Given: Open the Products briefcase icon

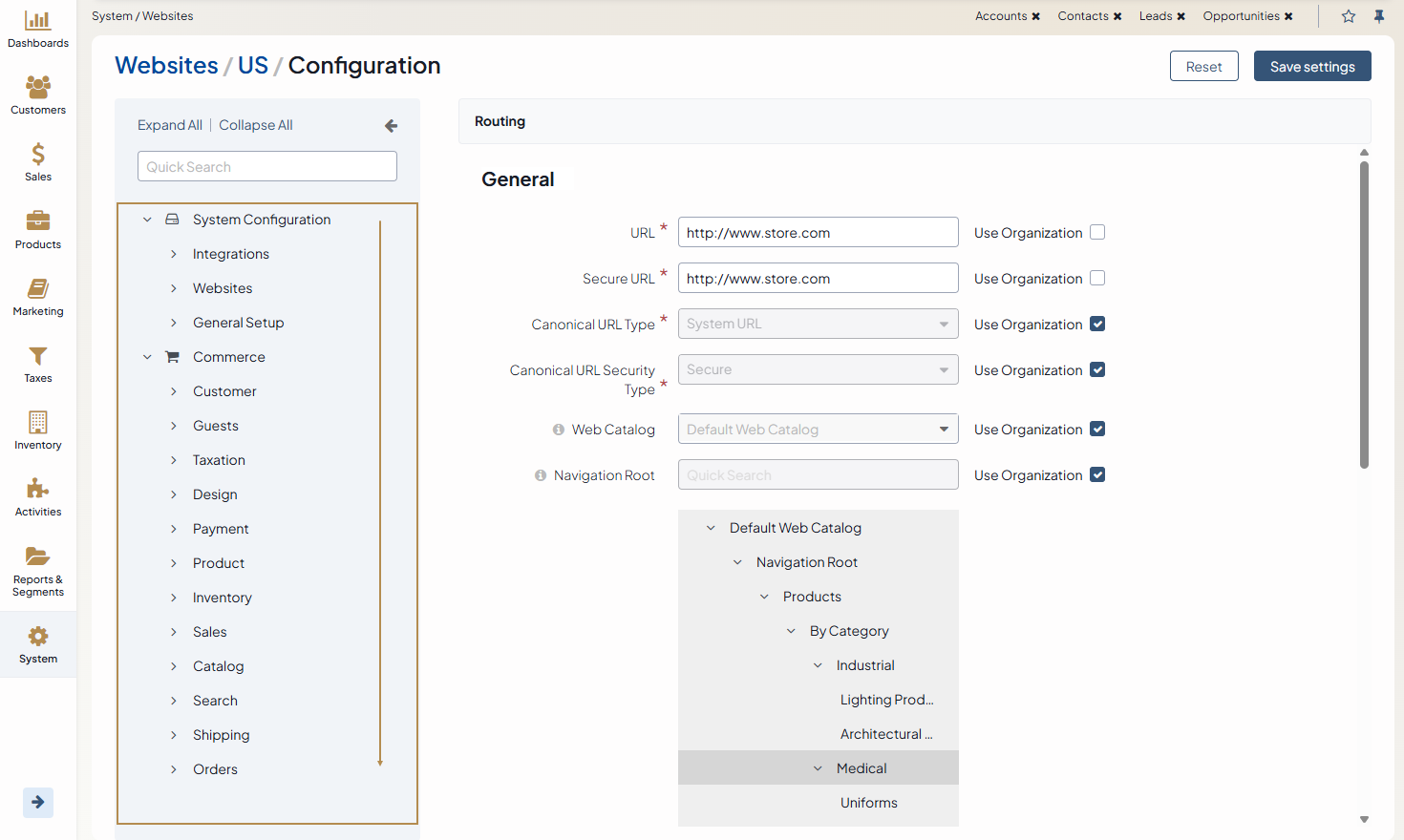Looking at the screenshot, I should pyautogui.click(x=38, y=221).
